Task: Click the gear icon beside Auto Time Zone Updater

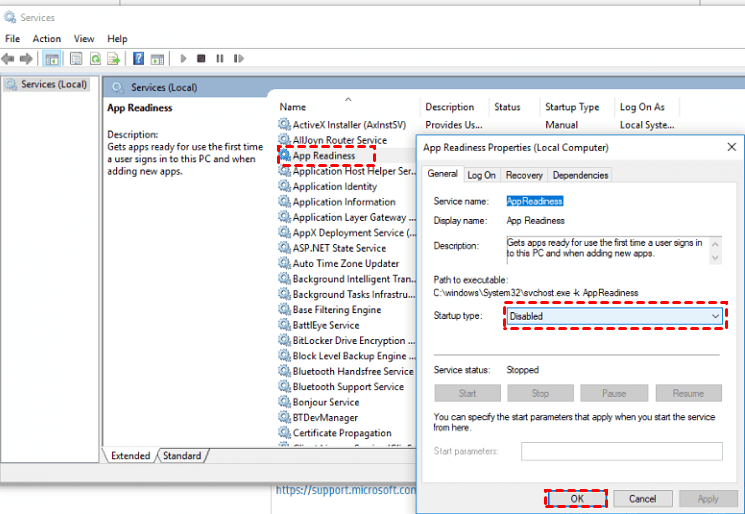Action: (284, 263)
